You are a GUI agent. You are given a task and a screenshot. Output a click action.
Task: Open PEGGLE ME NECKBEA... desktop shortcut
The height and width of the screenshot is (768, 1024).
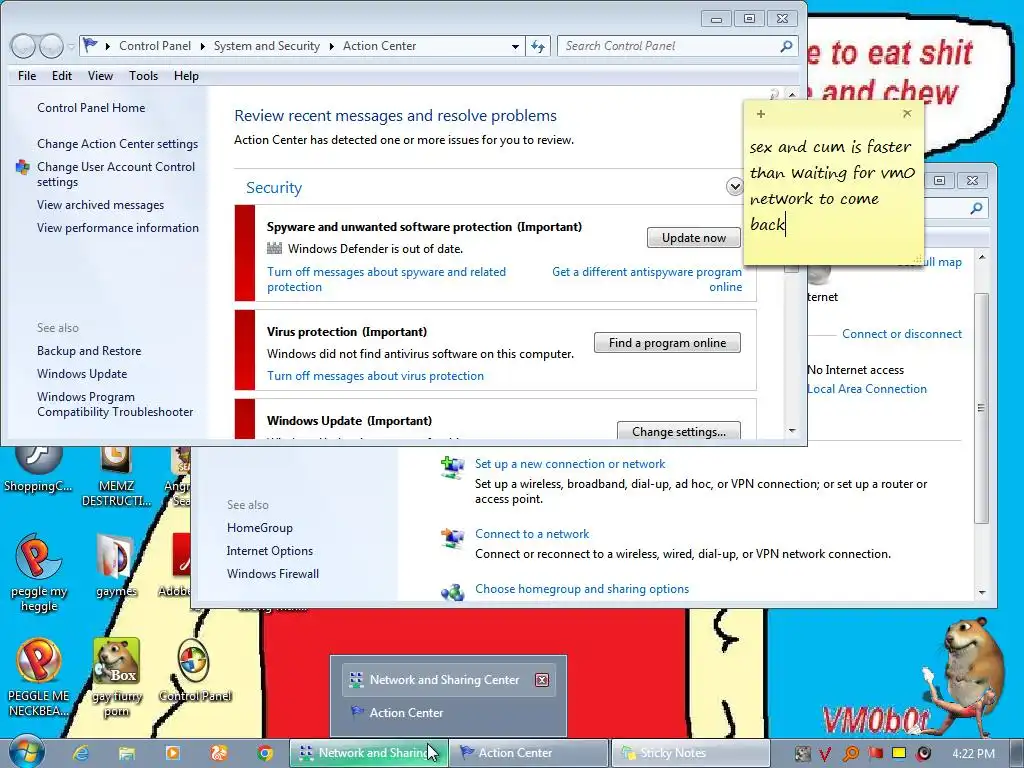39,678
